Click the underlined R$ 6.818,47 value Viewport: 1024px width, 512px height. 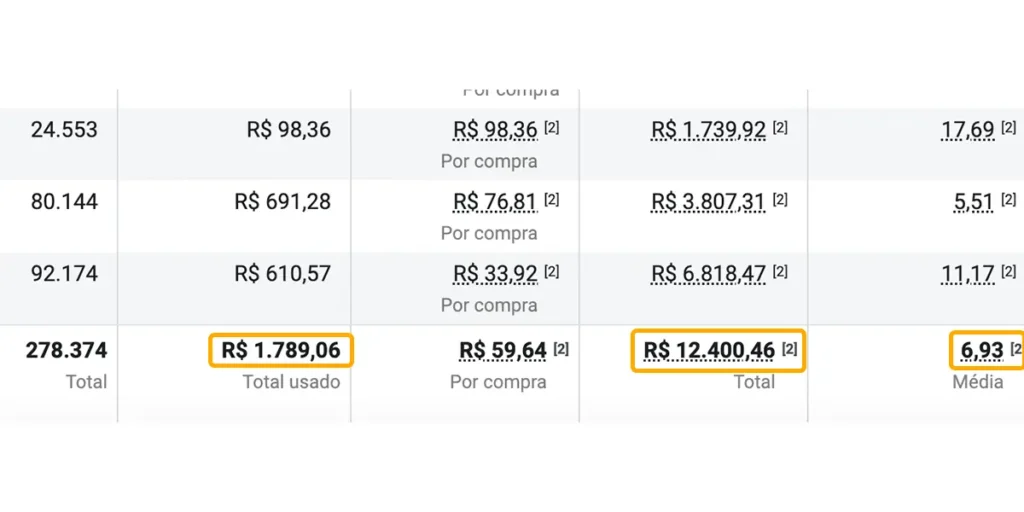tap(708, 274)
